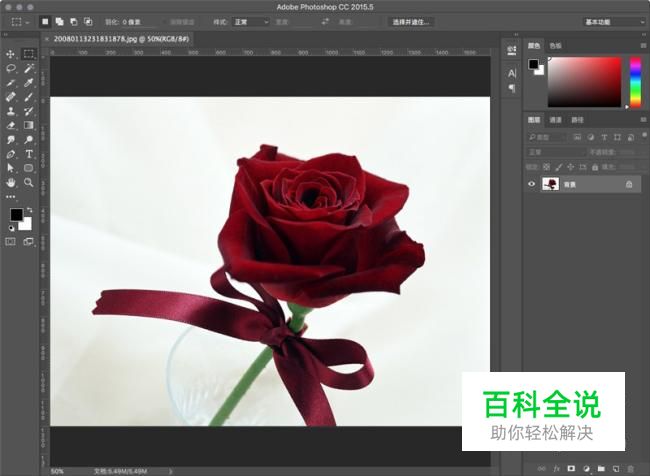Select the Zoom tool

pyautogui.click(x=29, y=183)
